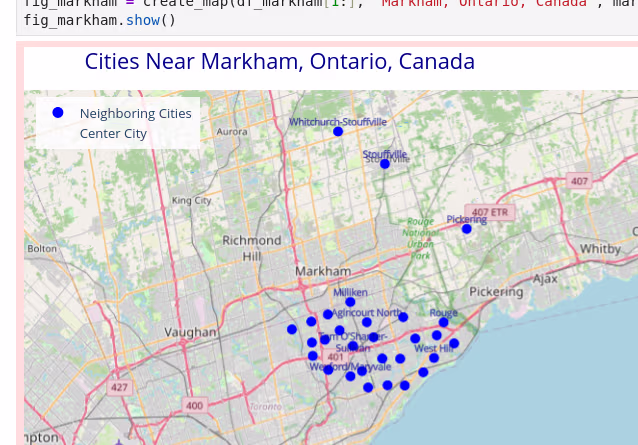Select the blue marker beneath the Rouge label

tap(444, 322)
